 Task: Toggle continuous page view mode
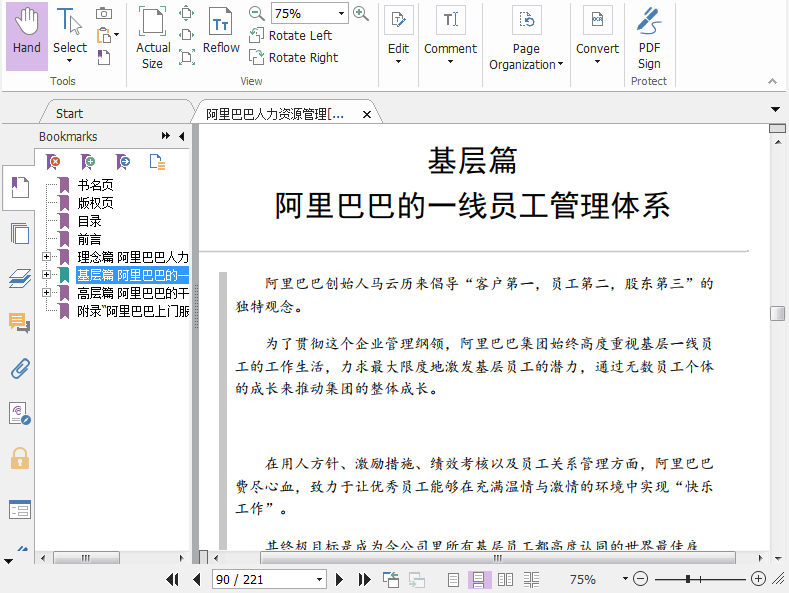(x=479, y=580)
